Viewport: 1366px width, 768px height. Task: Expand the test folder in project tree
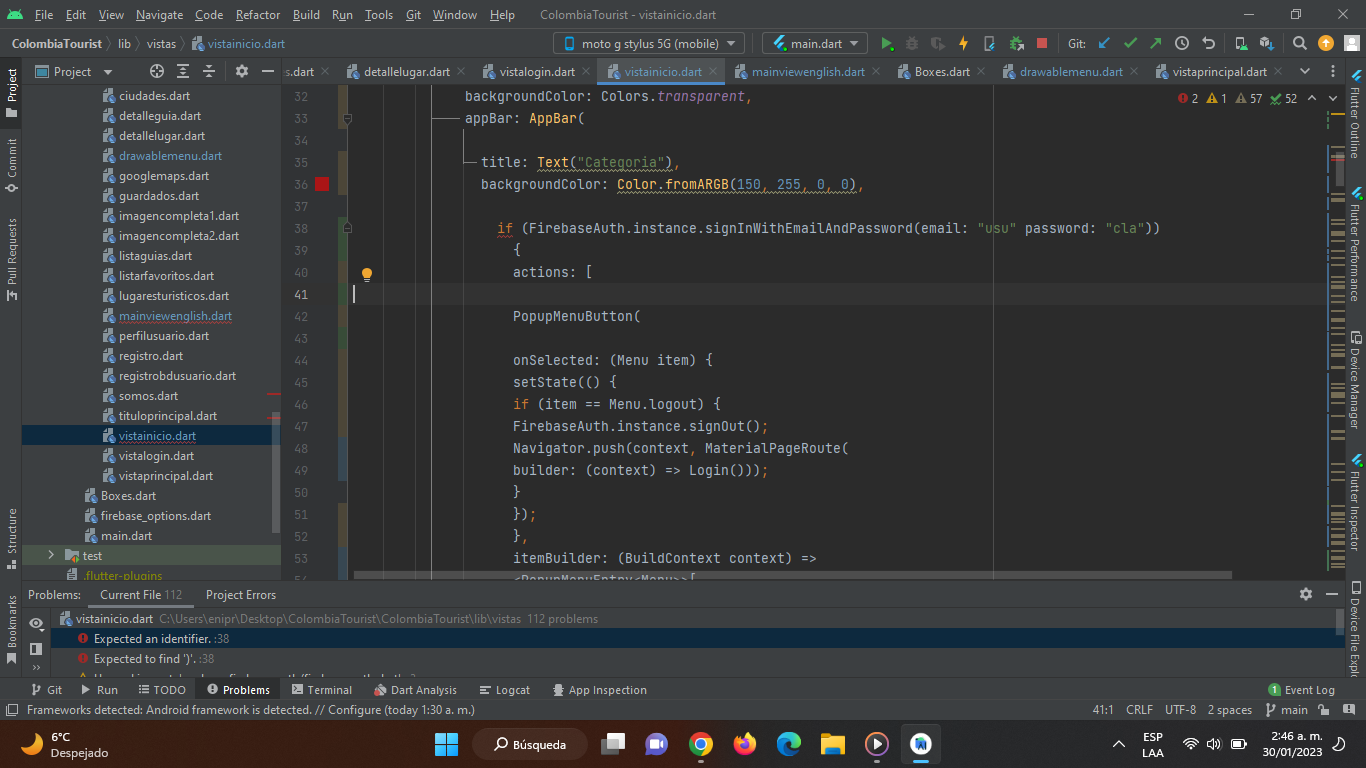click(51, 555)
